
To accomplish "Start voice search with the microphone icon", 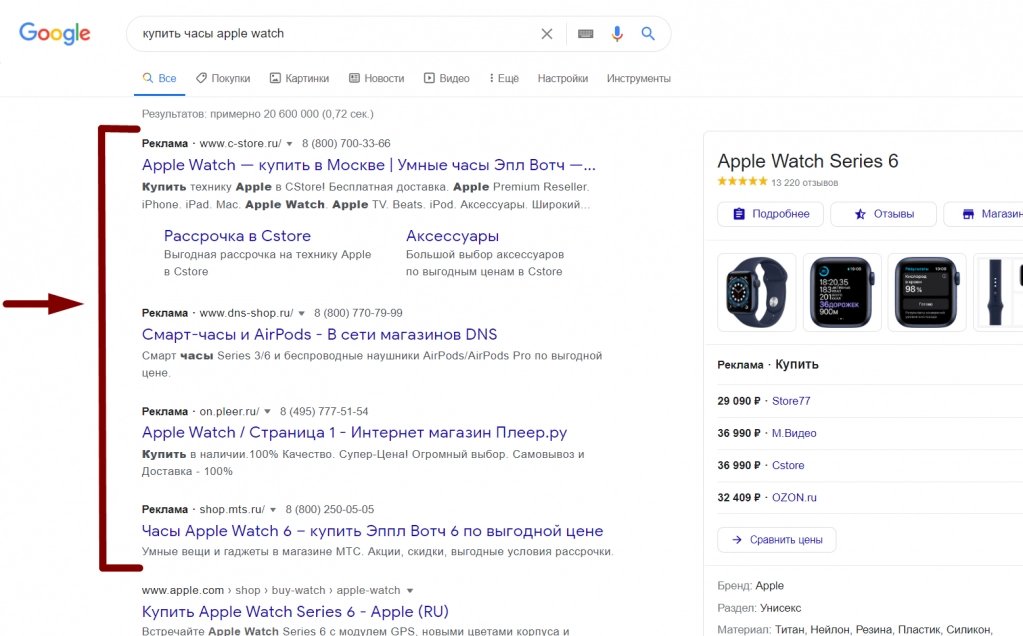I will 617,34.
